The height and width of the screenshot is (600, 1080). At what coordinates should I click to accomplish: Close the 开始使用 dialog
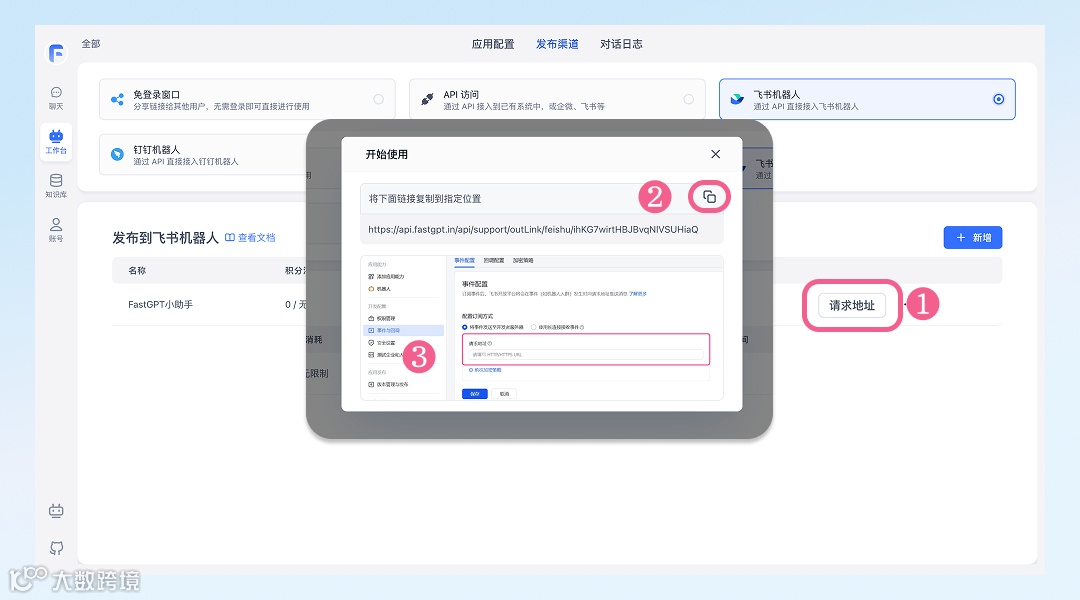716,154
